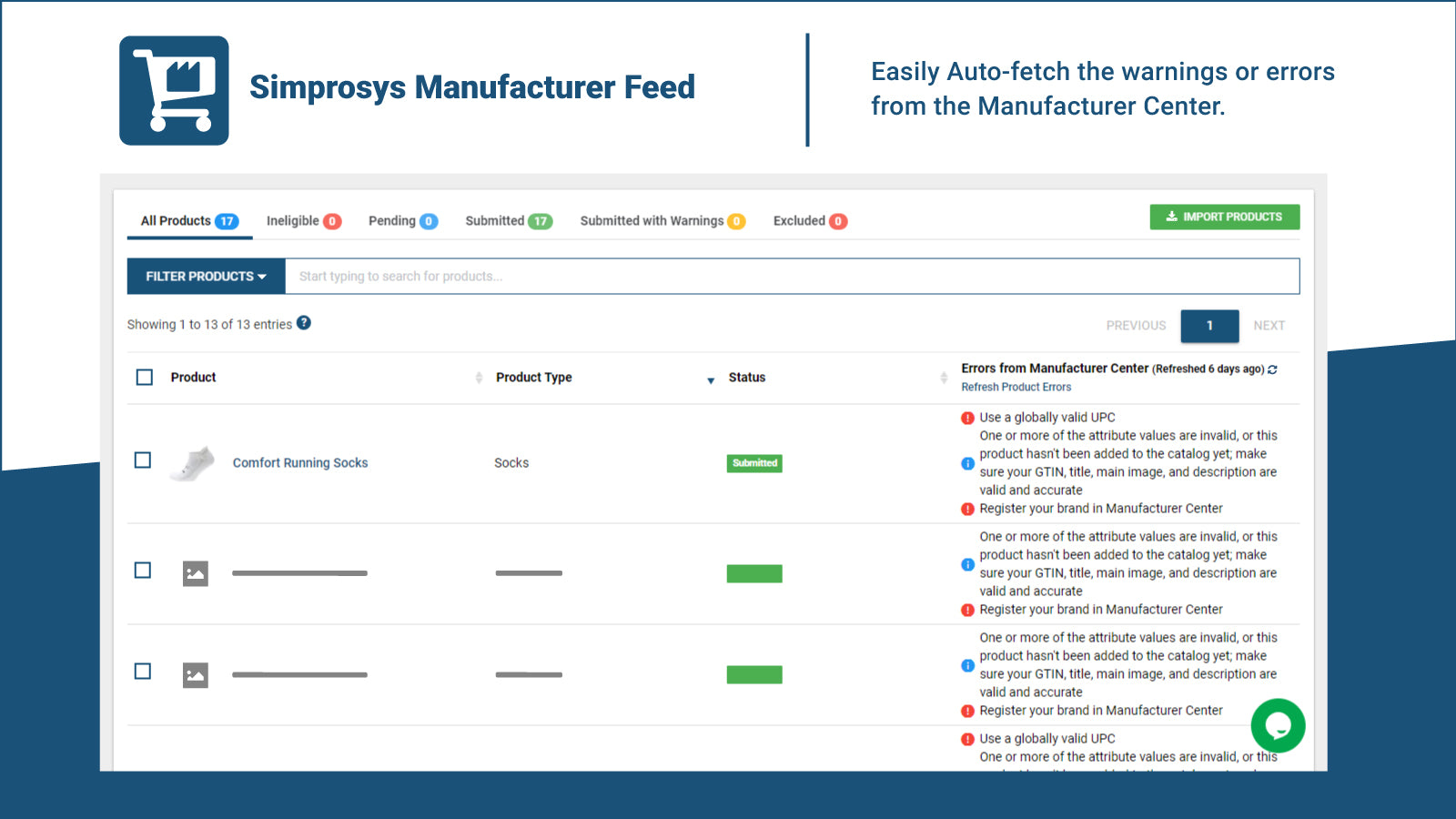1456x819 pixels.
Task: Open the help tooltip beside entries count
Action: [x=304, y=323]
